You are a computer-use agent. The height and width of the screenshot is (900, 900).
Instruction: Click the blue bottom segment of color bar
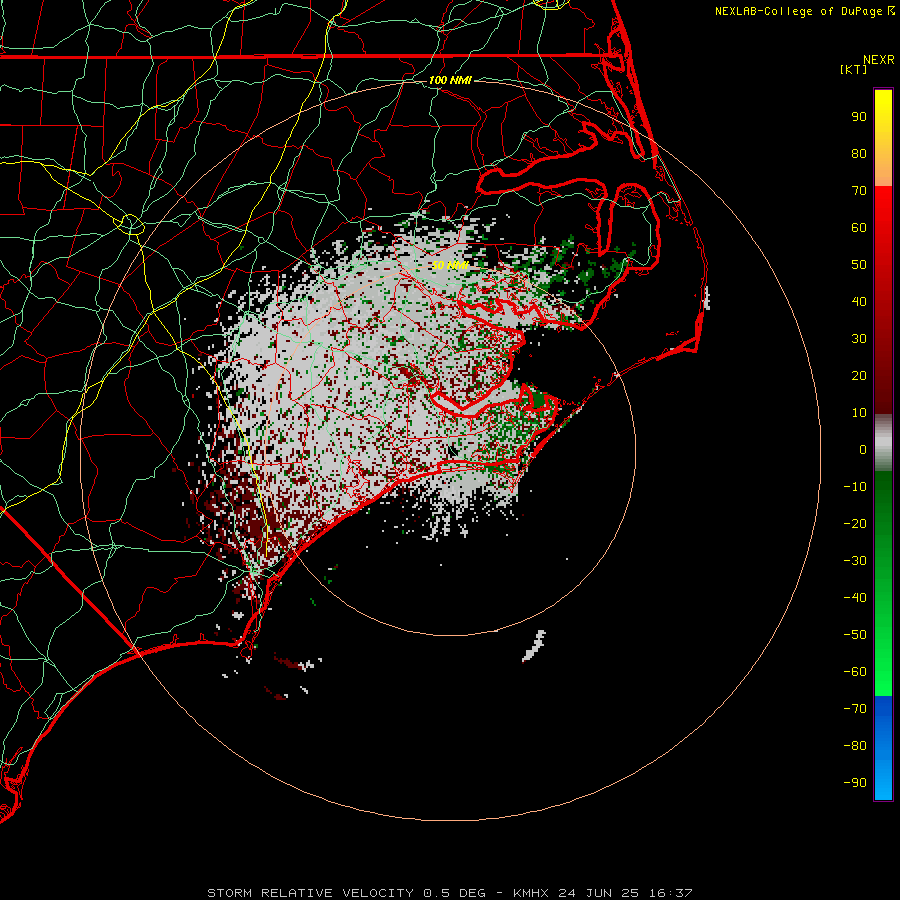[x=883, y=747]
